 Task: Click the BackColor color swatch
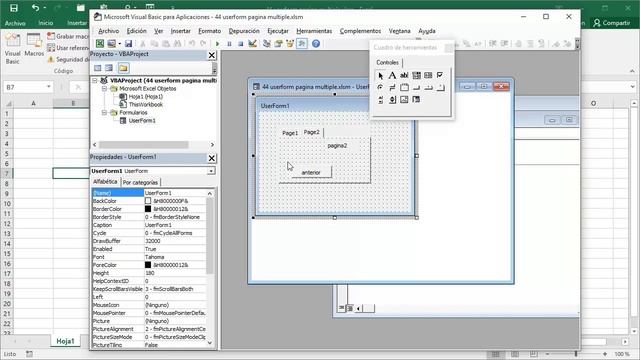[148, 201]
